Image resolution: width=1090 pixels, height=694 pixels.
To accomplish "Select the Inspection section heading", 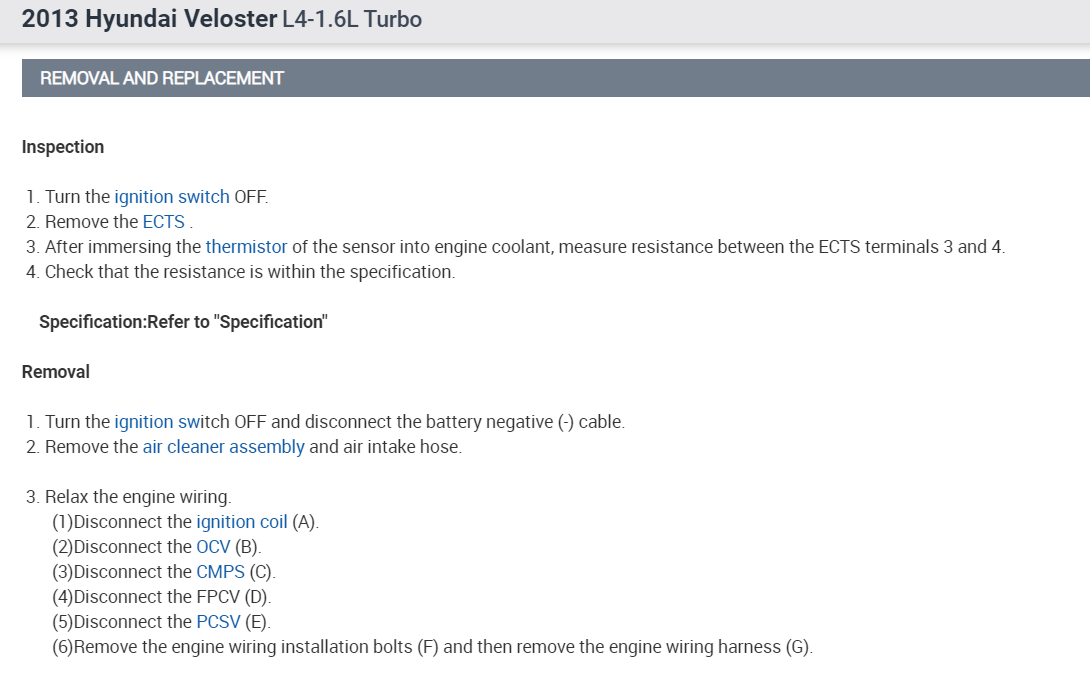I will pyautogui.click(x=63, y=147).
